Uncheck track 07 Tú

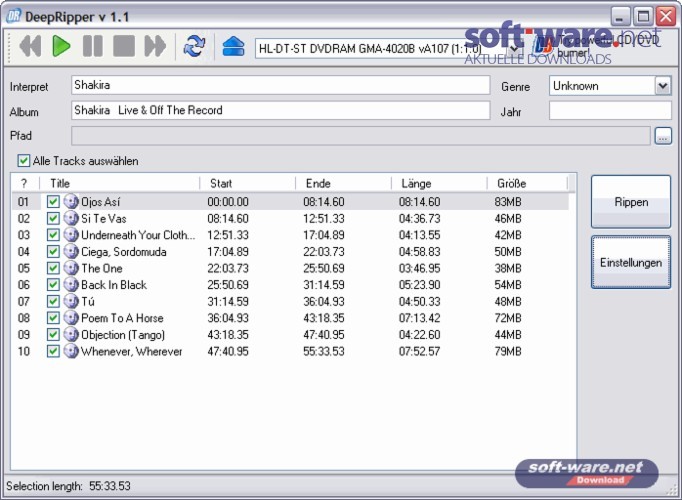point(53,301)
